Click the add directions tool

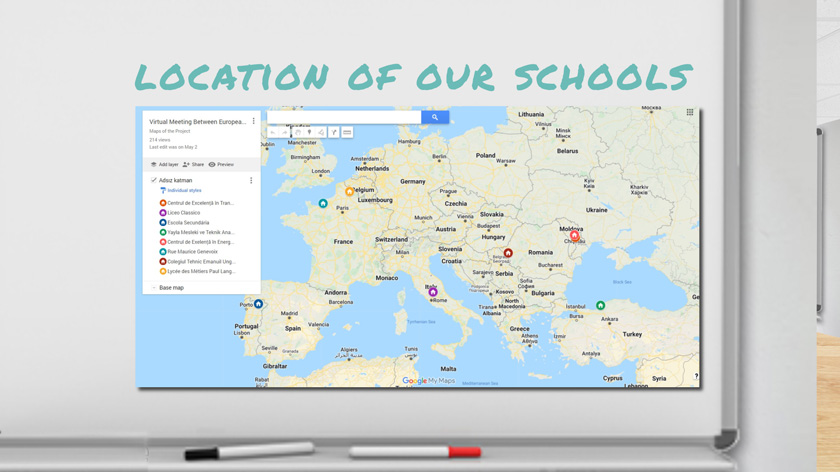[334, 132]
